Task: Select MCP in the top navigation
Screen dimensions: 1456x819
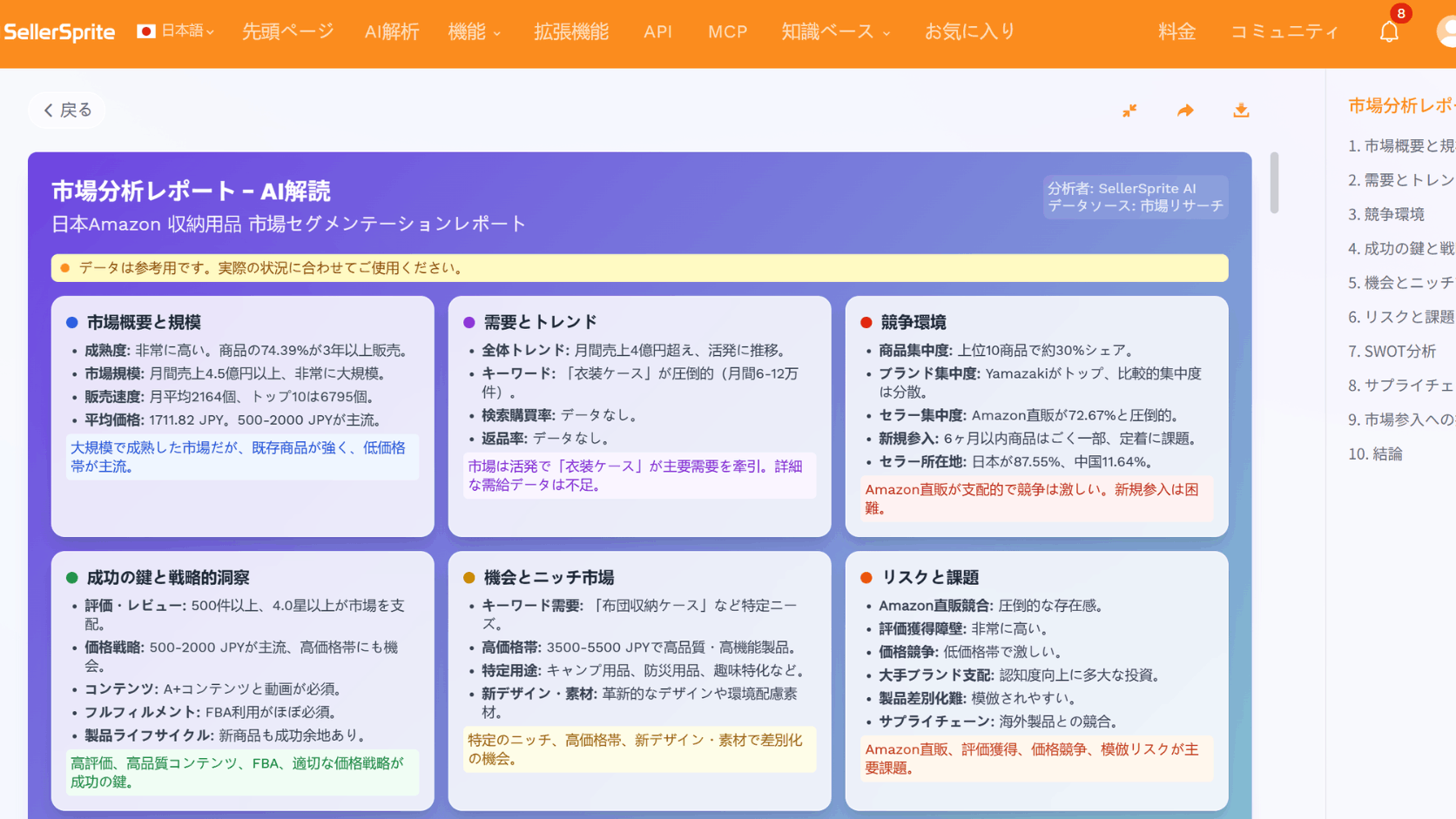Action: tap(727, 32)
